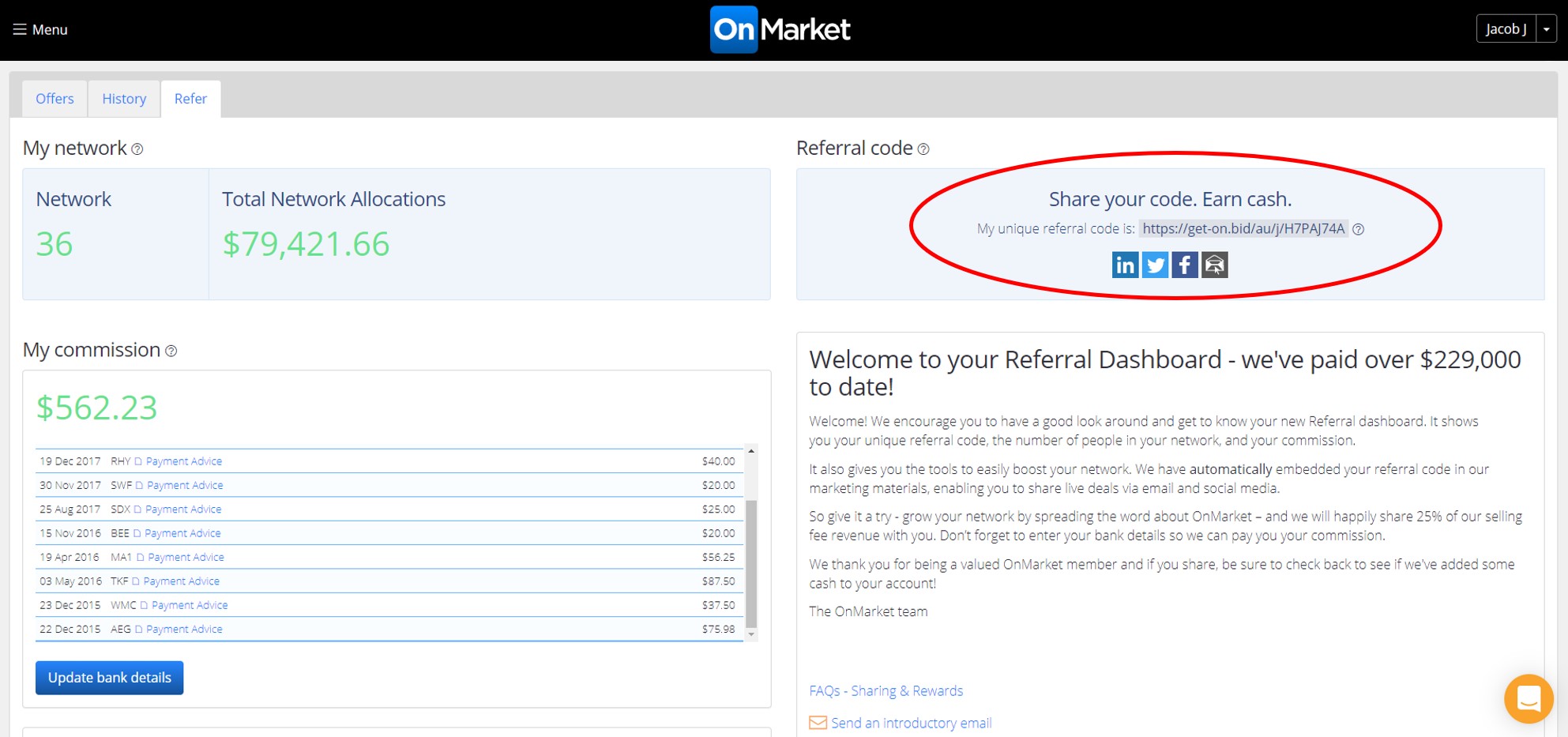This screenshot has width=1568, height=737.
Task: Open the Jacob J account button
Action: click(1506, 28)
